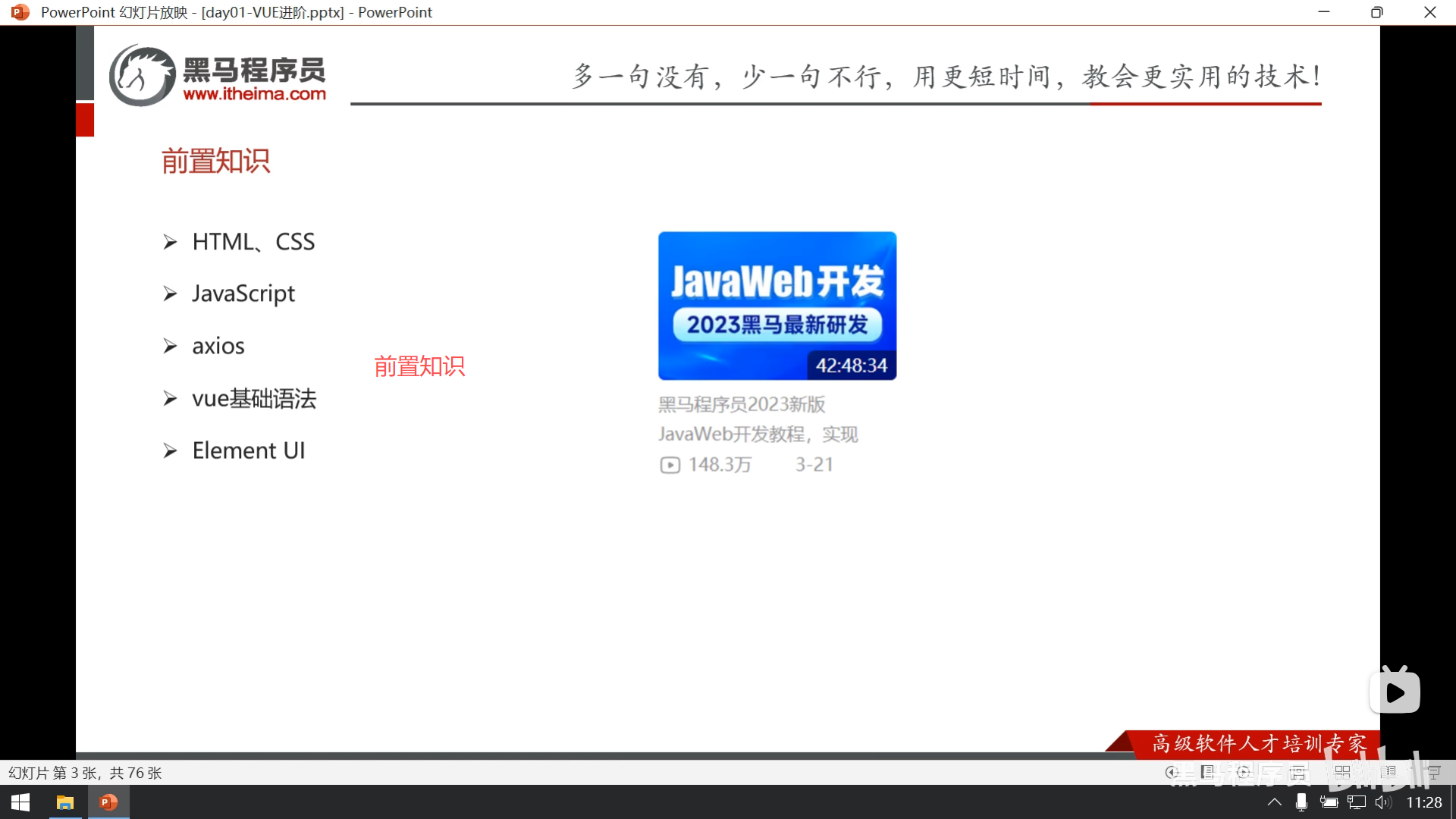Click PowerPoint taskbar icon
The height and width of the screenshot is (819, 1456).
[108, 802]
